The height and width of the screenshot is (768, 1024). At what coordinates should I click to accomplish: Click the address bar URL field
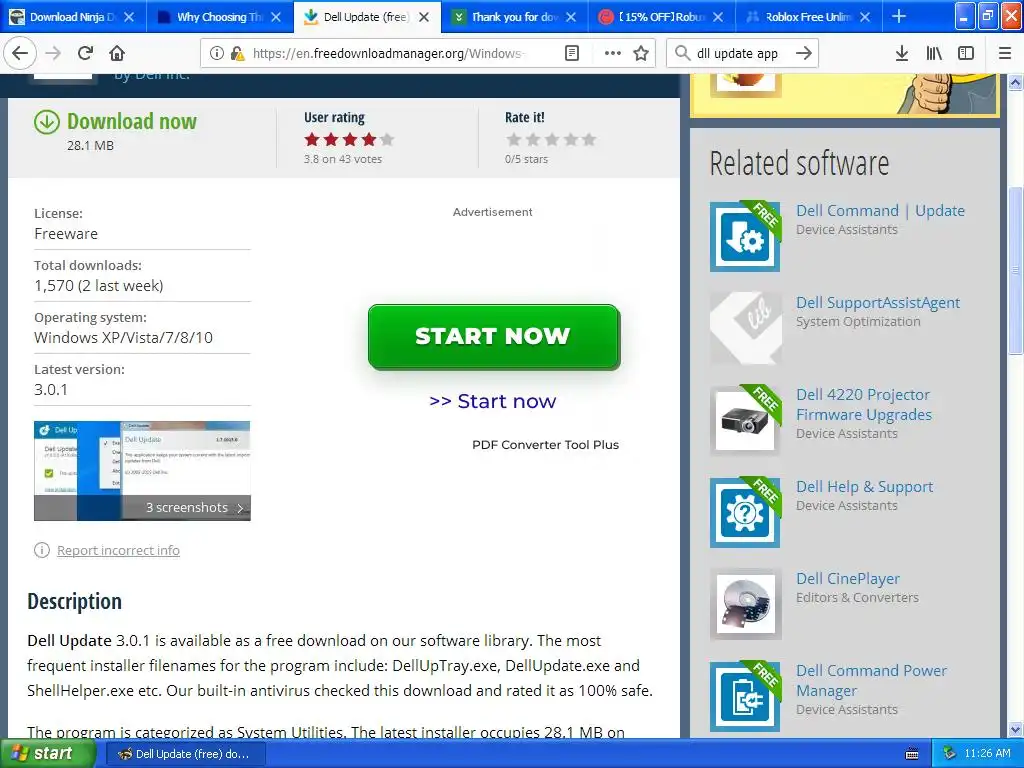pyautogui.click(x=389, y=54)
